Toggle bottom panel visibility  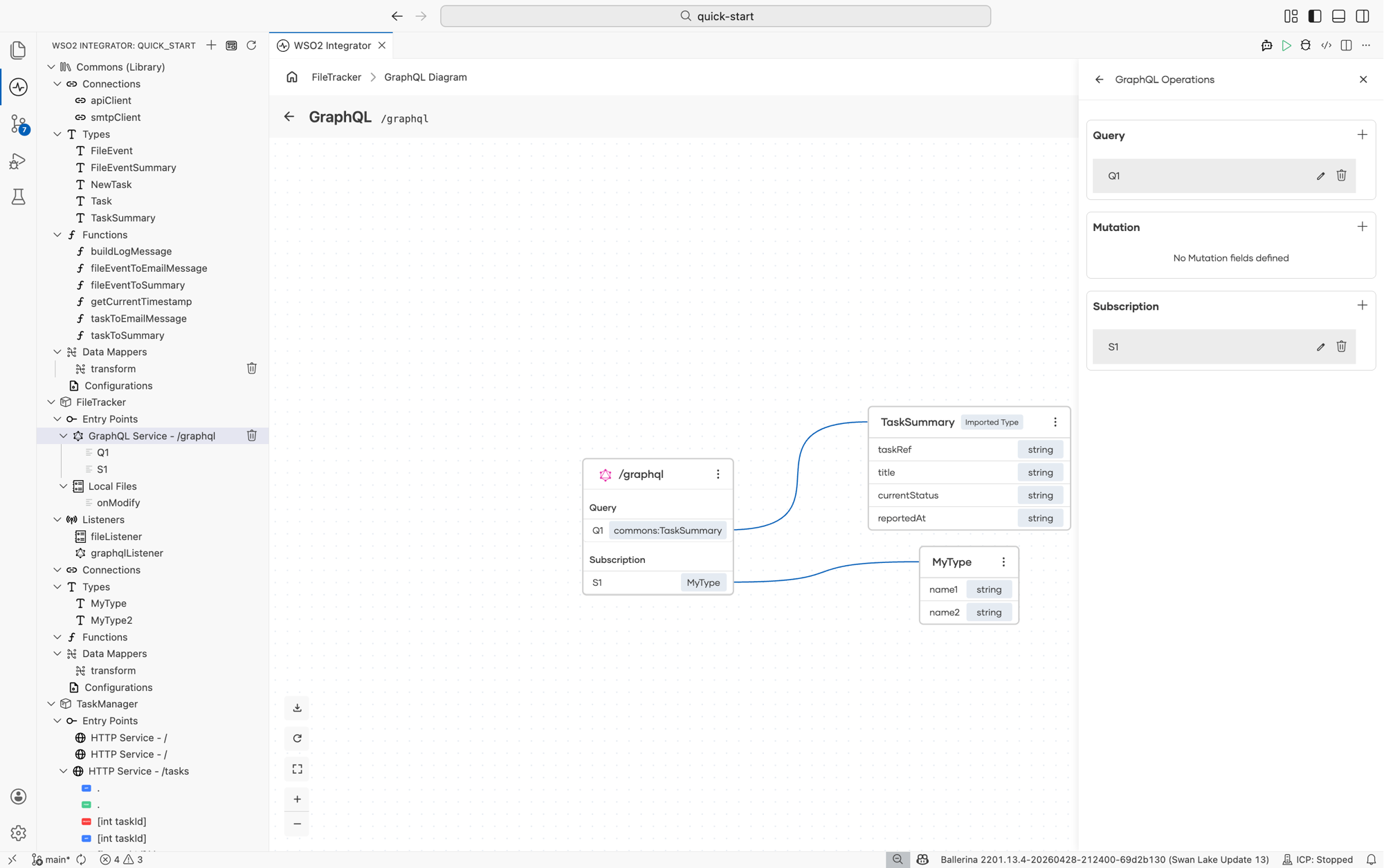(1338, 16)
